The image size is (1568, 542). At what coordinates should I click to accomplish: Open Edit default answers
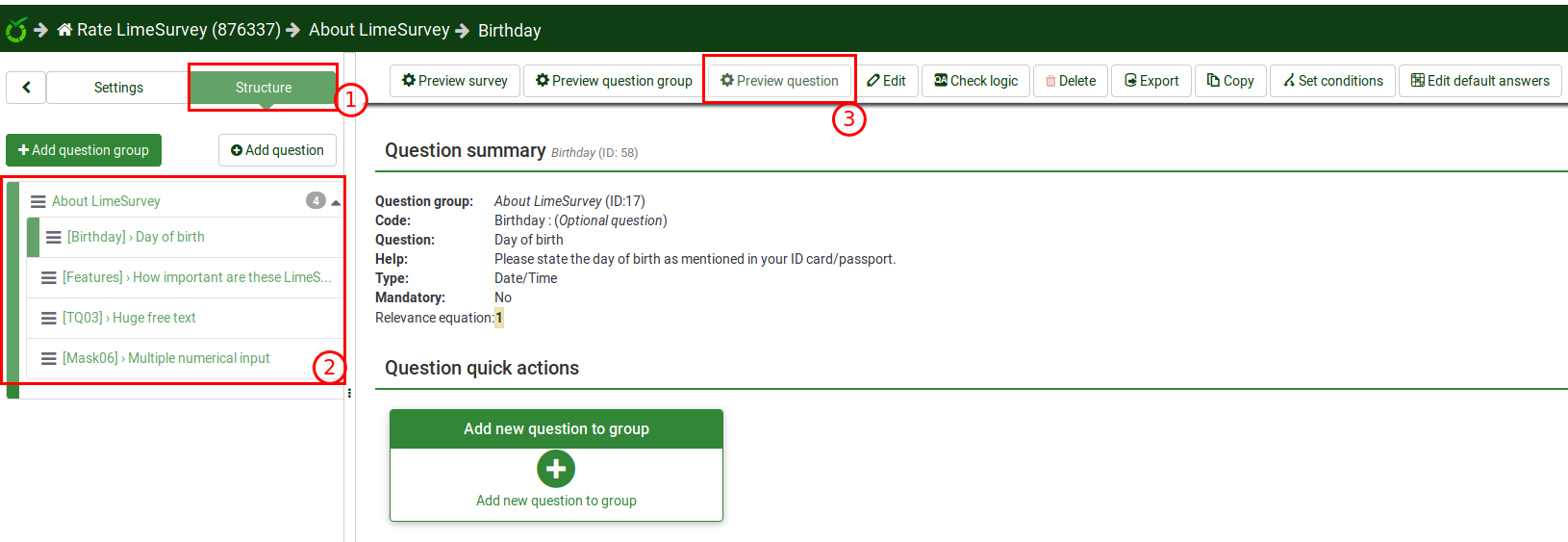[x=1479, y=81]
